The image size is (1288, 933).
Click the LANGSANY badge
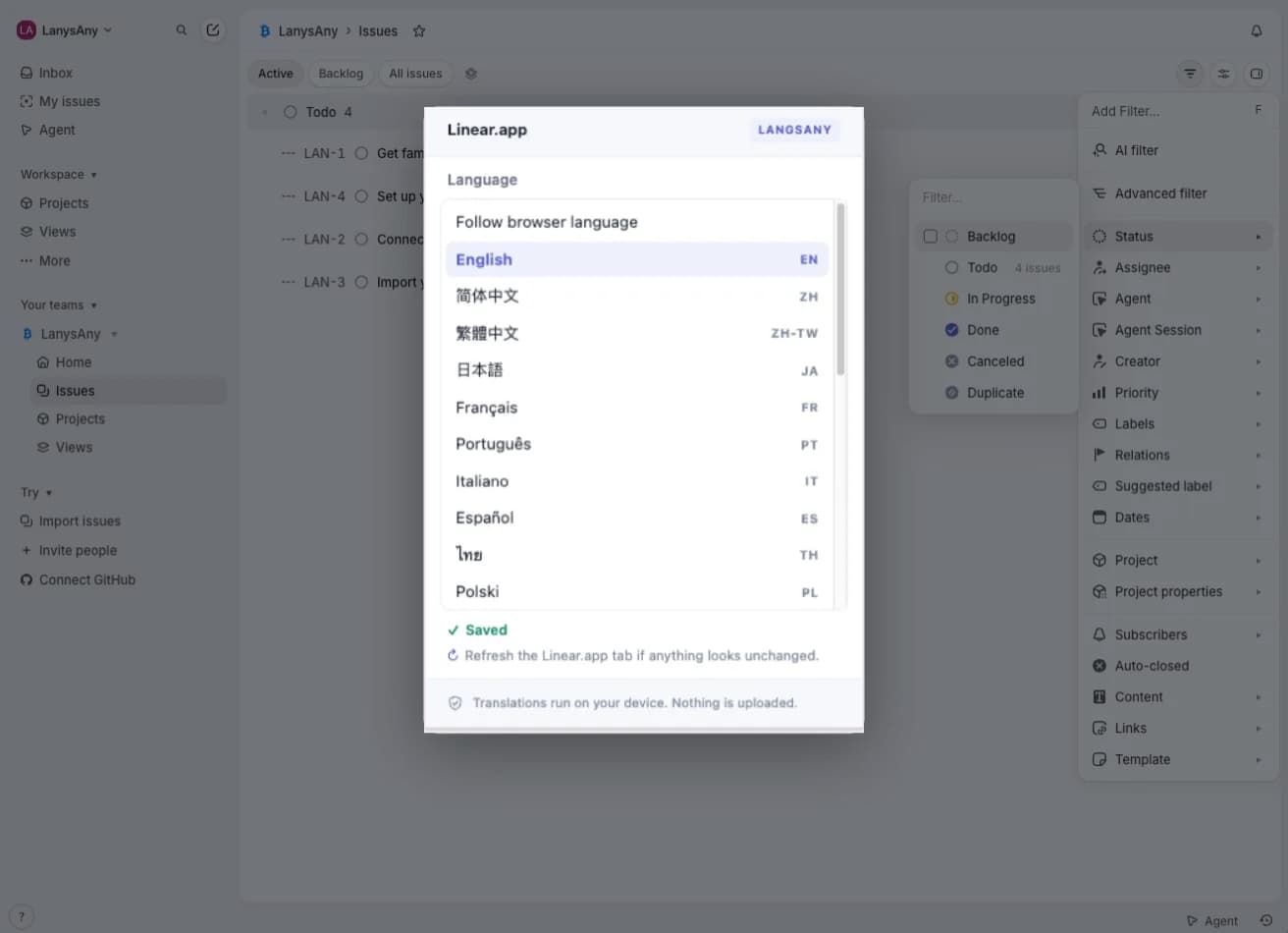(794, 130)
